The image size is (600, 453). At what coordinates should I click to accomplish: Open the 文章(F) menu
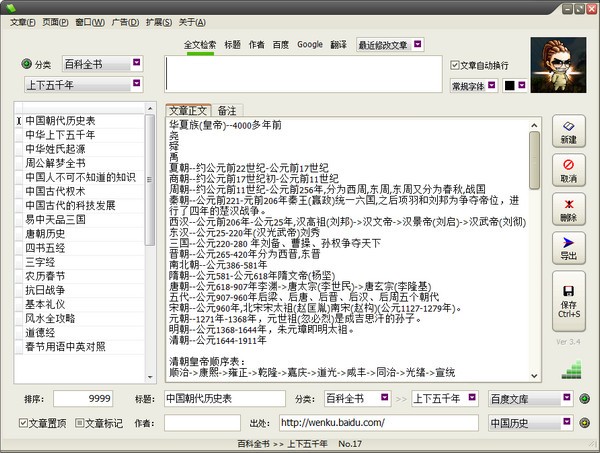21,21
